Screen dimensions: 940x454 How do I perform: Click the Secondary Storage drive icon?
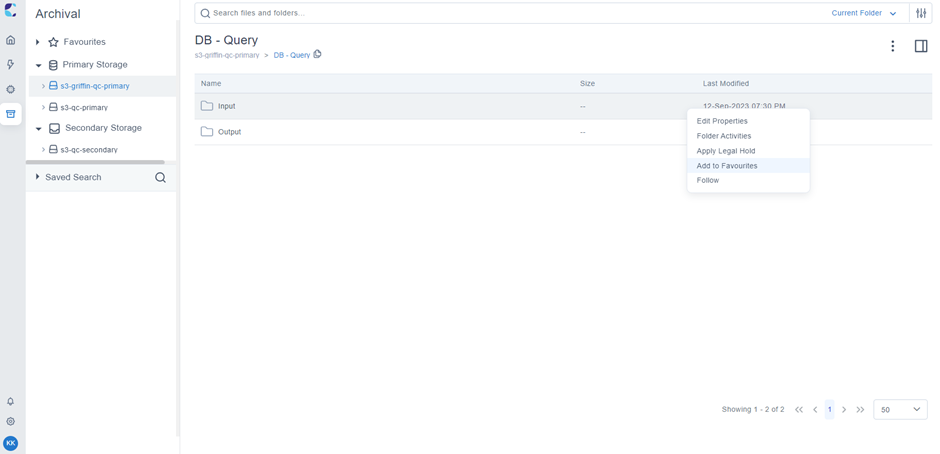(x=54, y=128)
